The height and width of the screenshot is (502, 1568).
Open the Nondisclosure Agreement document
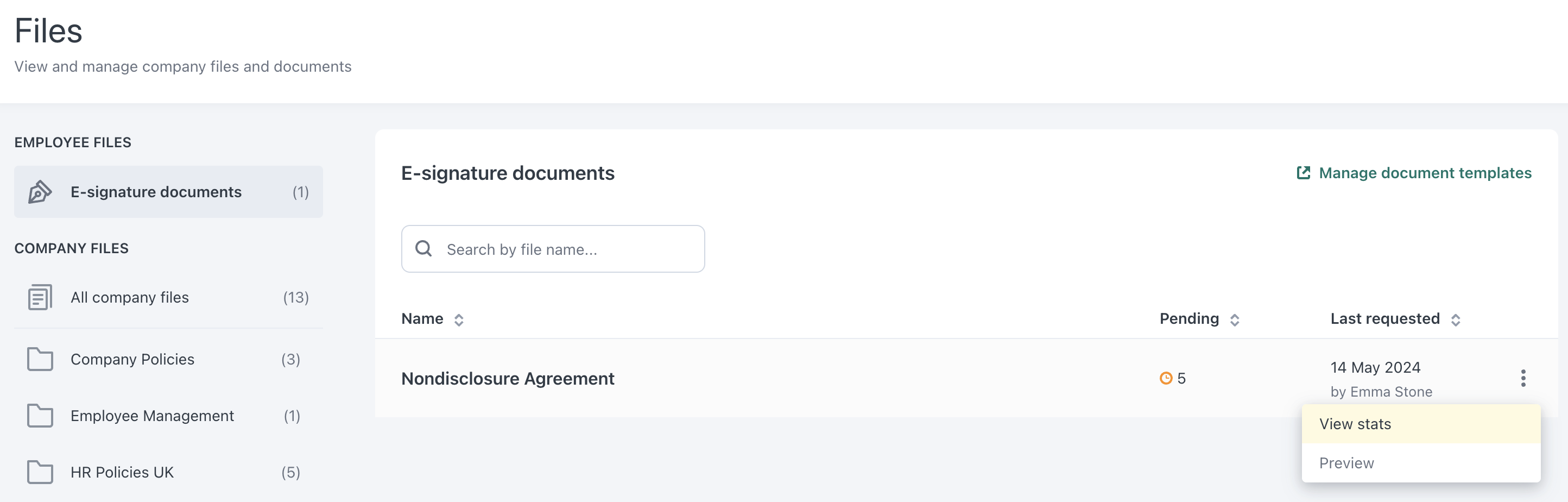pos(508,378)
